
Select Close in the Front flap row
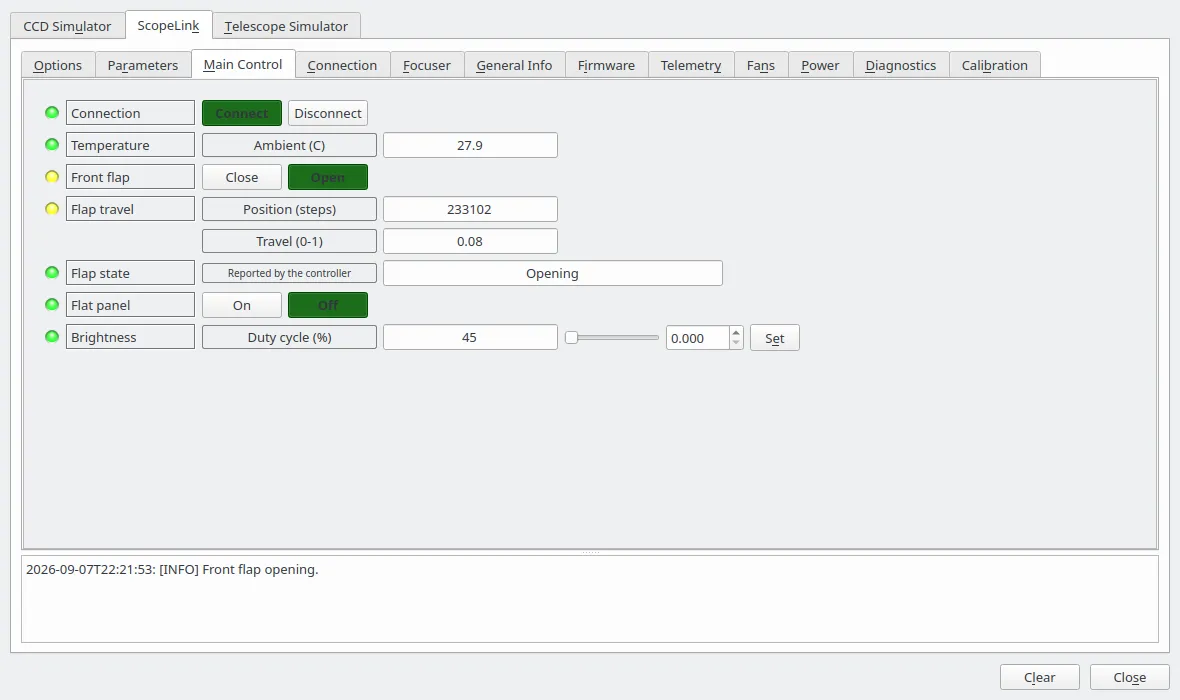242,177
